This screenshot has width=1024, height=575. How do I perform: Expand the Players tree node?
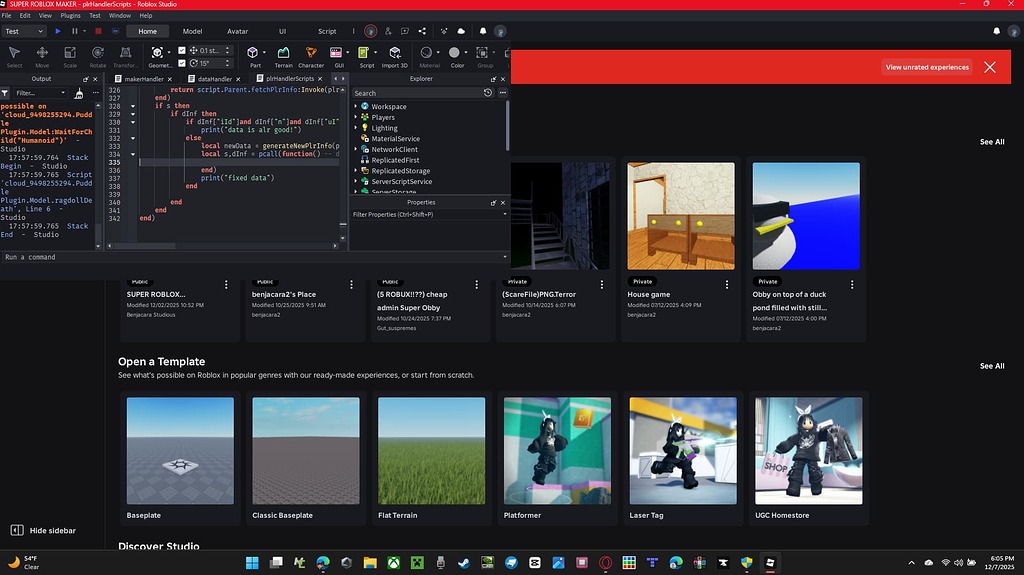[356, 117]
